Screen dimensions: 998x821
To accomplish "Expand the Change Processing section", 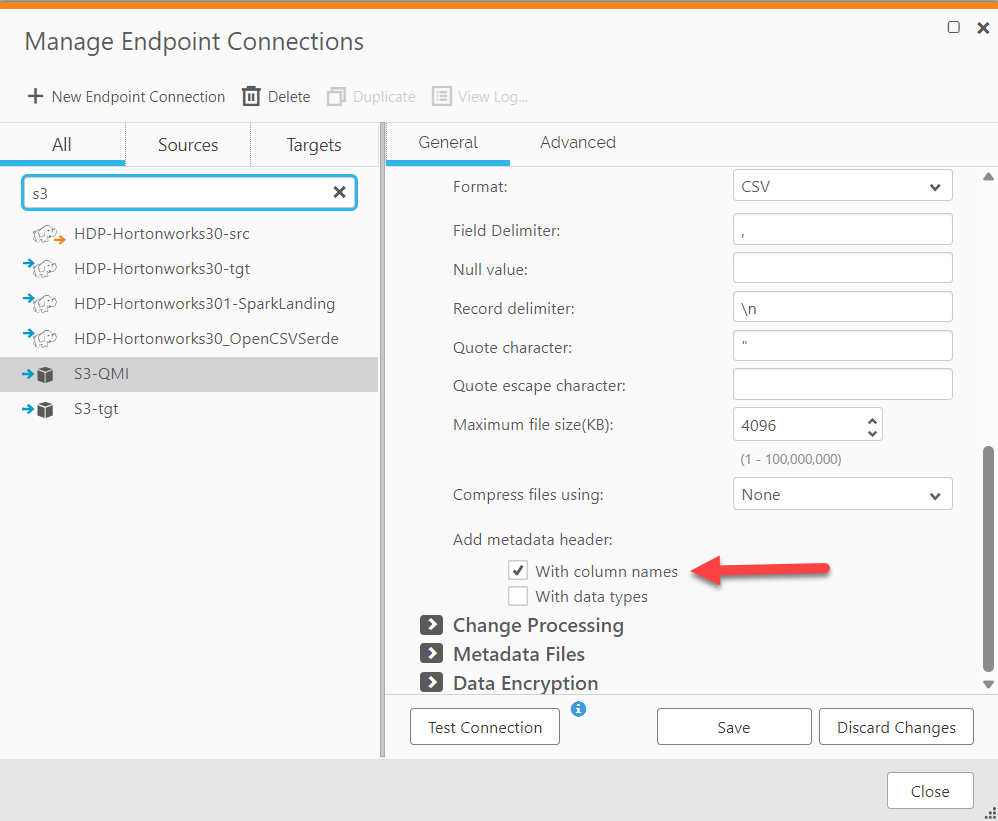I will [x=431, y=625].
